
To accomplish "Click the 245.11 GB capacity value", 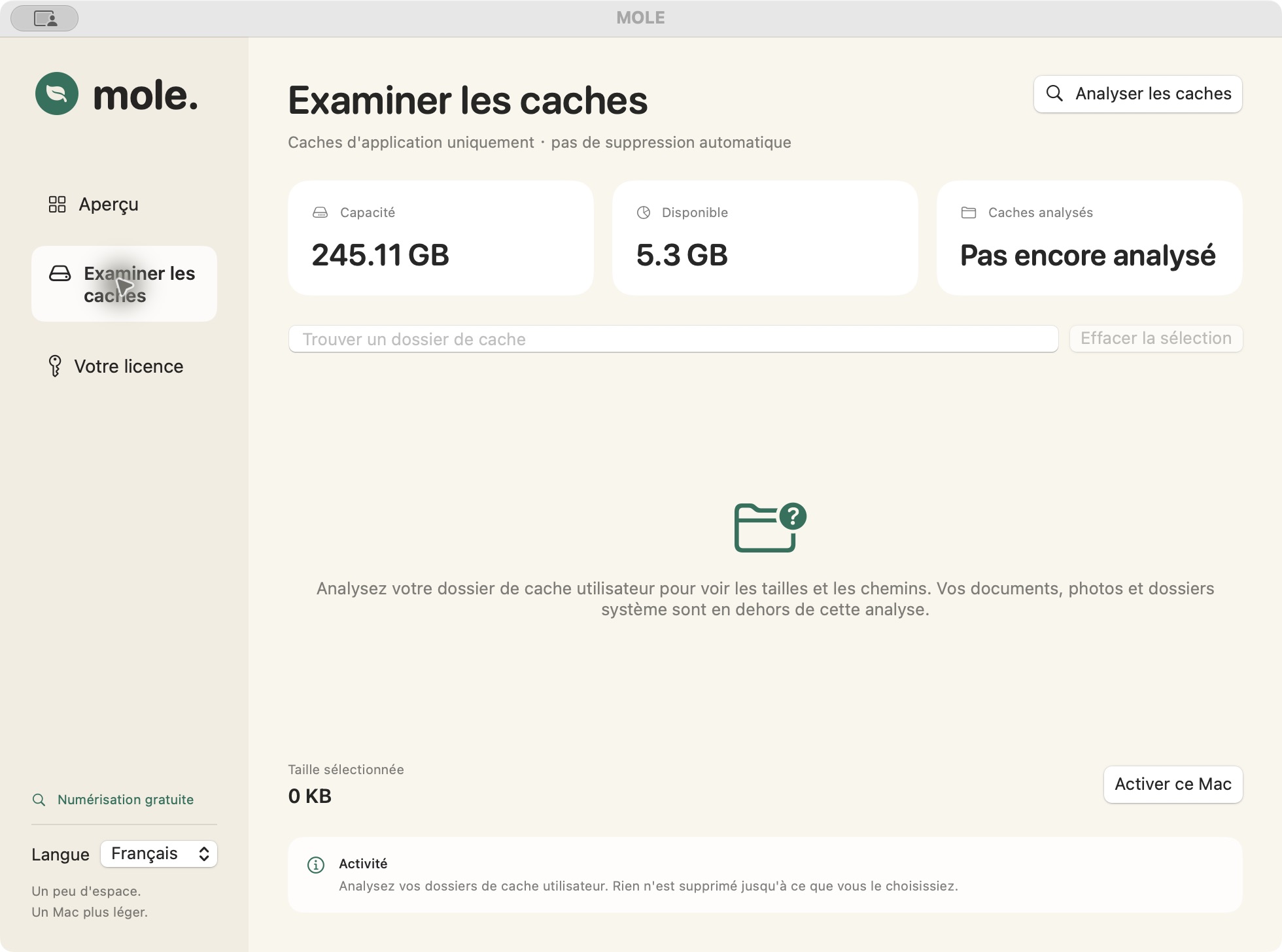I will pos(381,255).
